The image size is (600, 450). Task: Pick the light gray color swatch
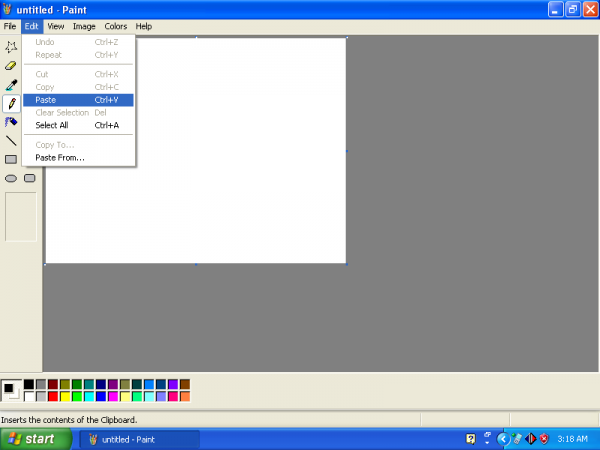(41, 396)
